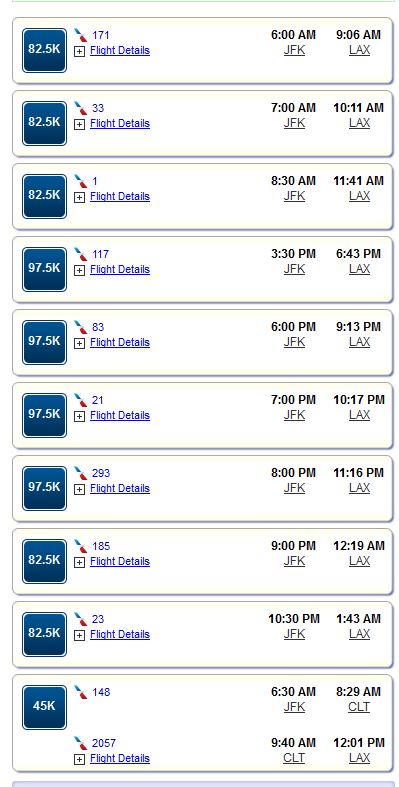Click LAX under the 1:43 AM arrival
The width and height of the screenshot is (399, 787).
359,634
